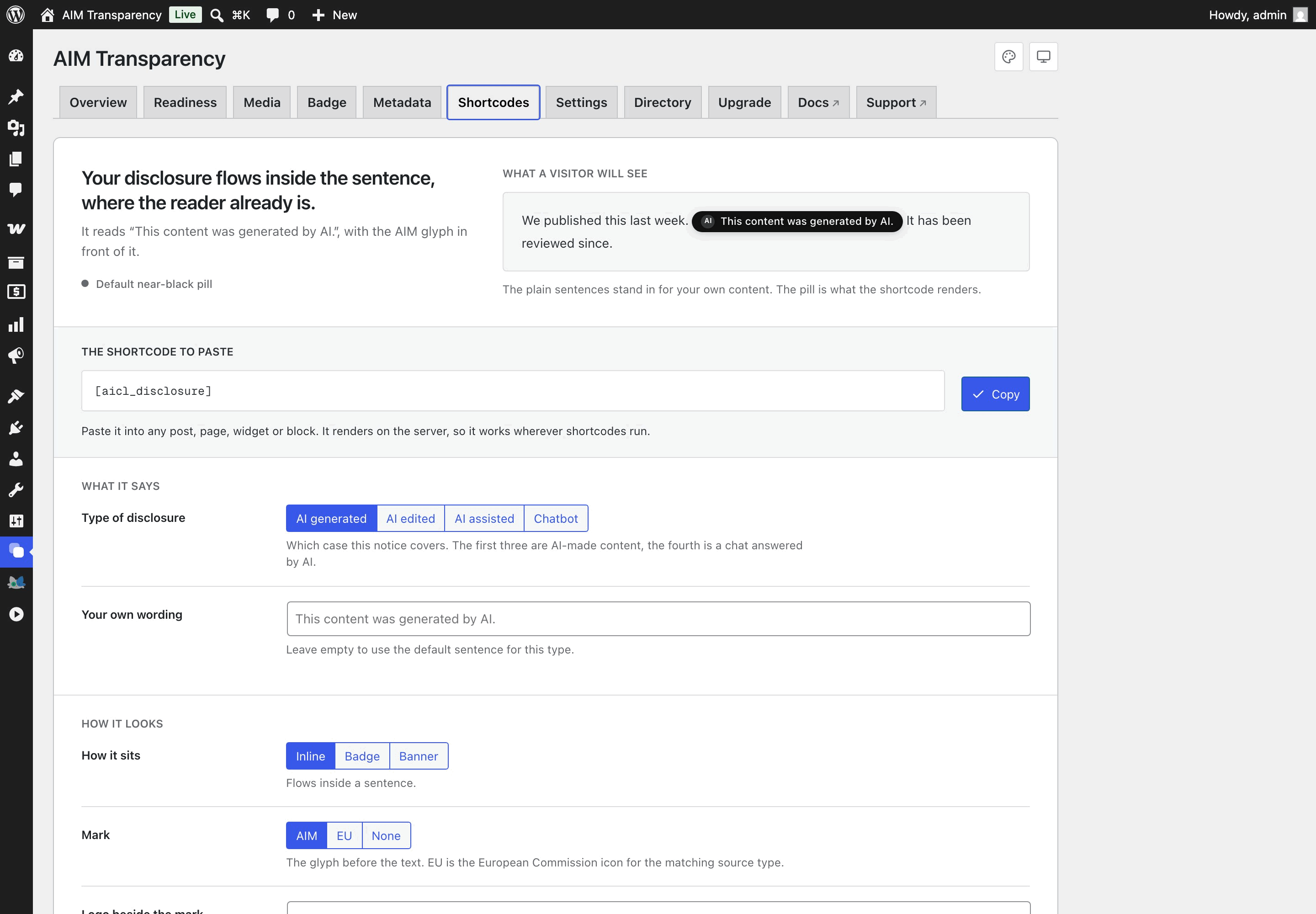This screenshot has height=914, width=1316.
Task: Set Mark to None
Action: tap(386, 835)
